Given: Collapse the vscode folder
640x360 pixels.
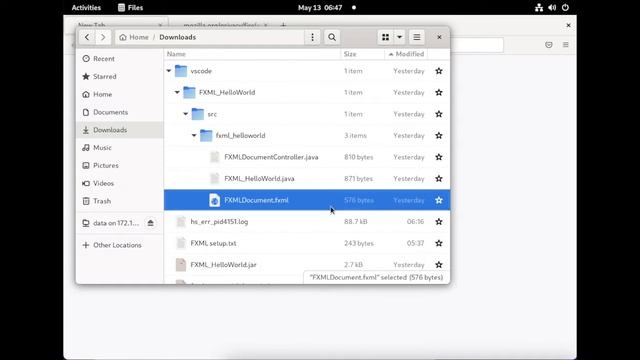Looking at the screenshot, I should pyautogui.click(x=169, y=71).
